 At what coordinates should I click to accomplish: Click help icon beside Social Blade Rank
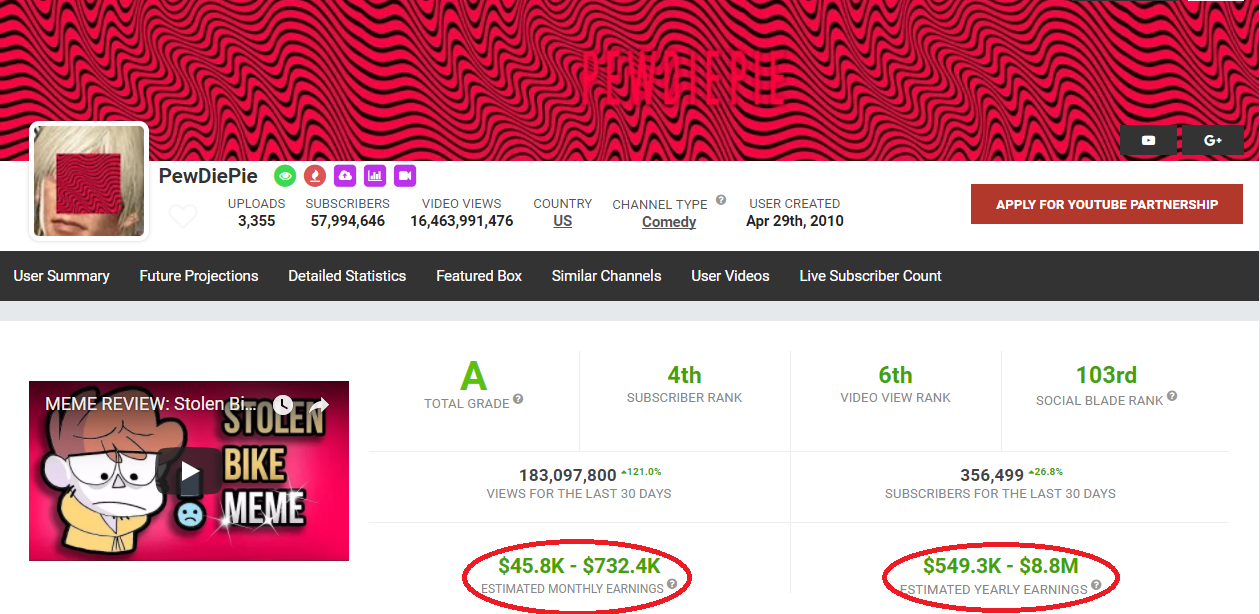[1172, 397]
